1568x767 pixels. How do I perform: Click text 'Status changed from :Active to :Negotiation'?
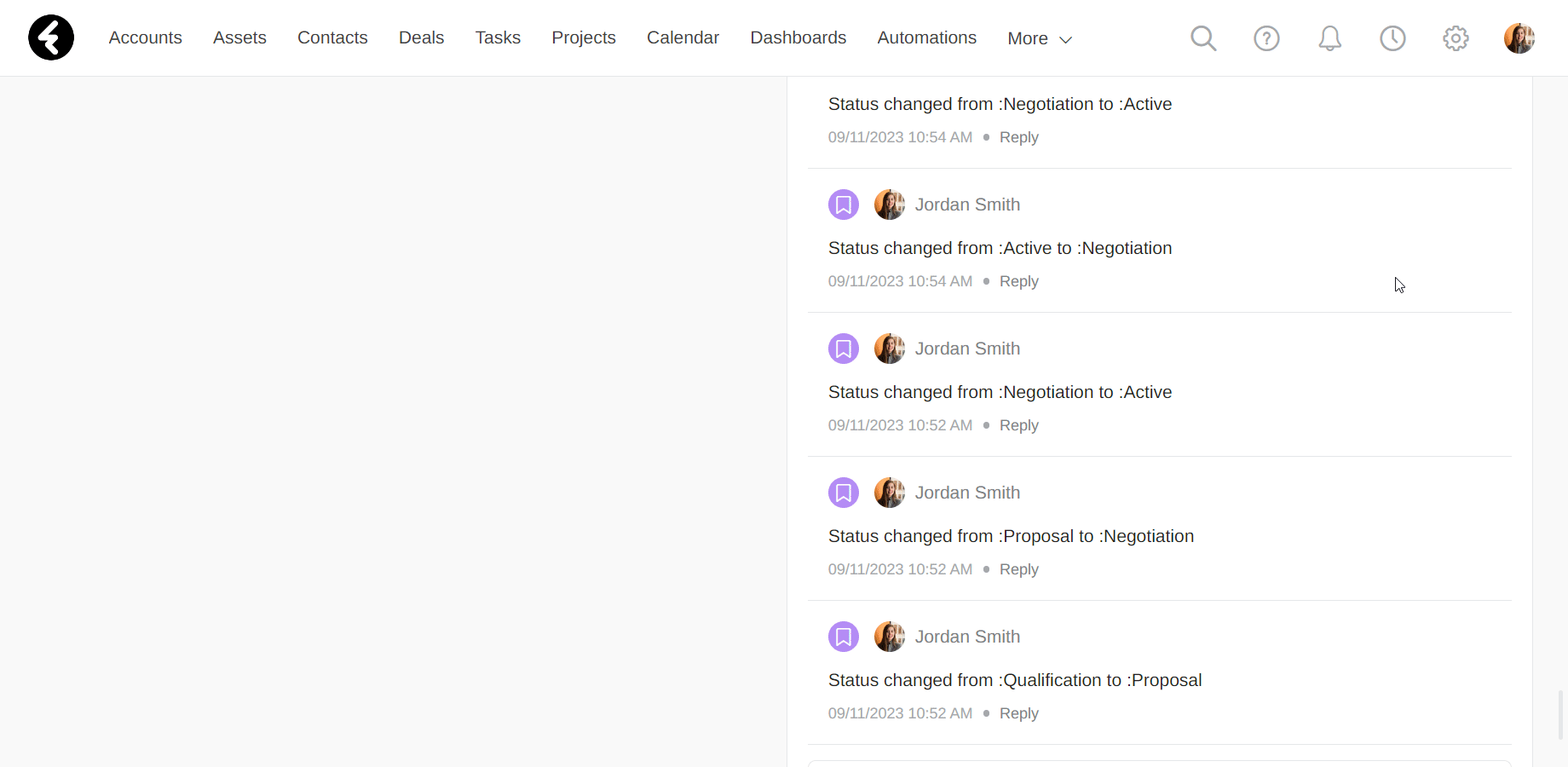tap(1000, 248)
